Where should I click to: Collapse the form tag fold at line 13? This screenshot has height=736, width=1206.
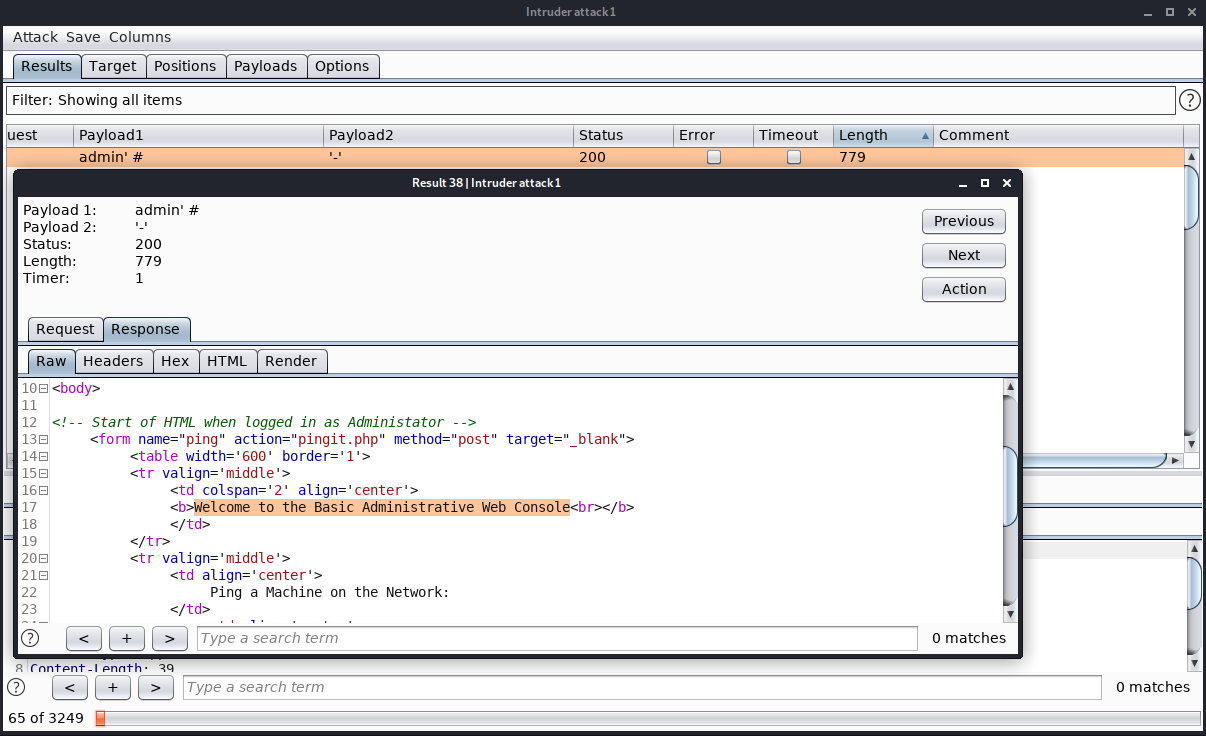tap(44, 439)
